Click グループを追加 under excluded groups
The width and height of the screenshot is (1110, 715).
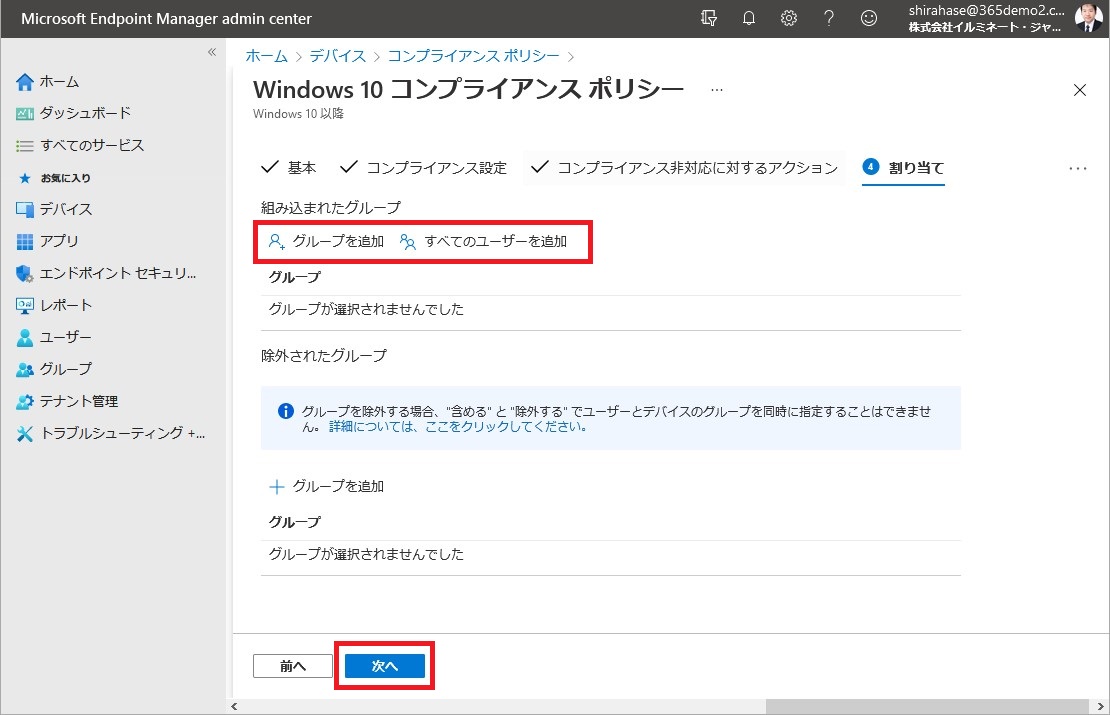click(338, 486)
